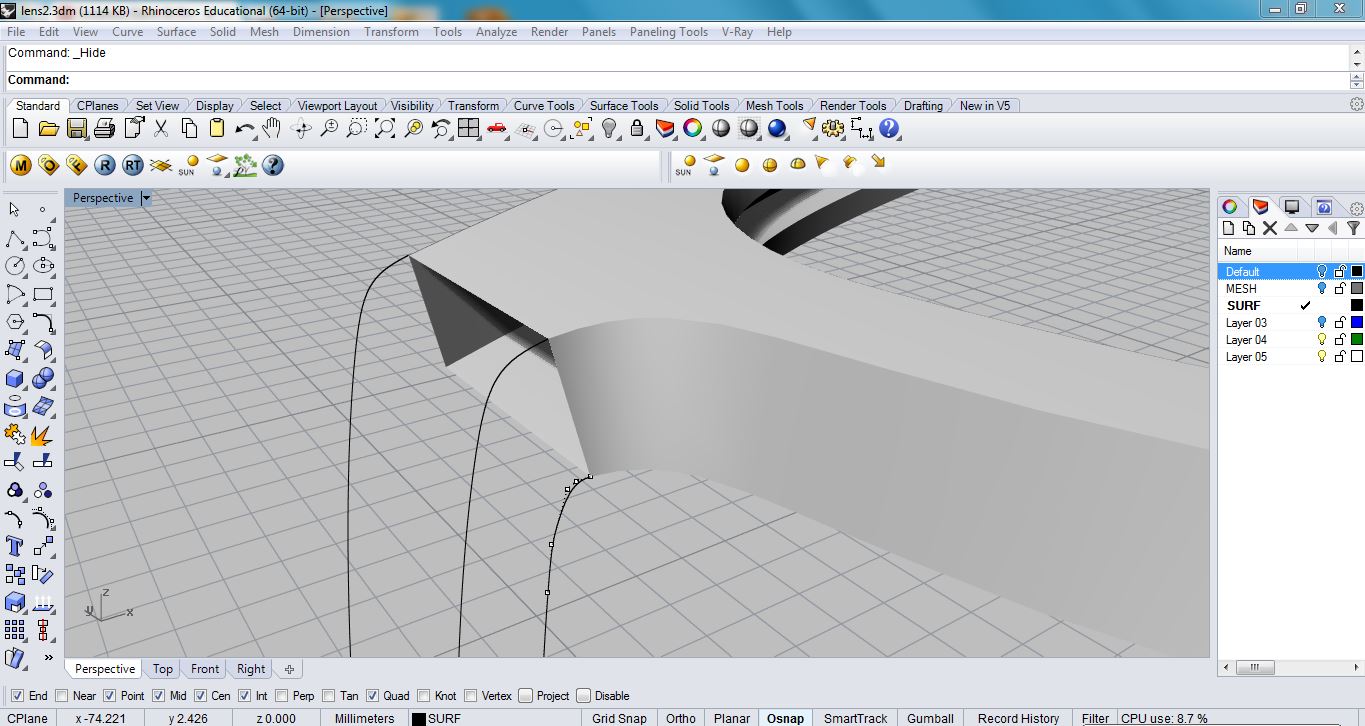Switch to the Curve Tools tab

544,106
